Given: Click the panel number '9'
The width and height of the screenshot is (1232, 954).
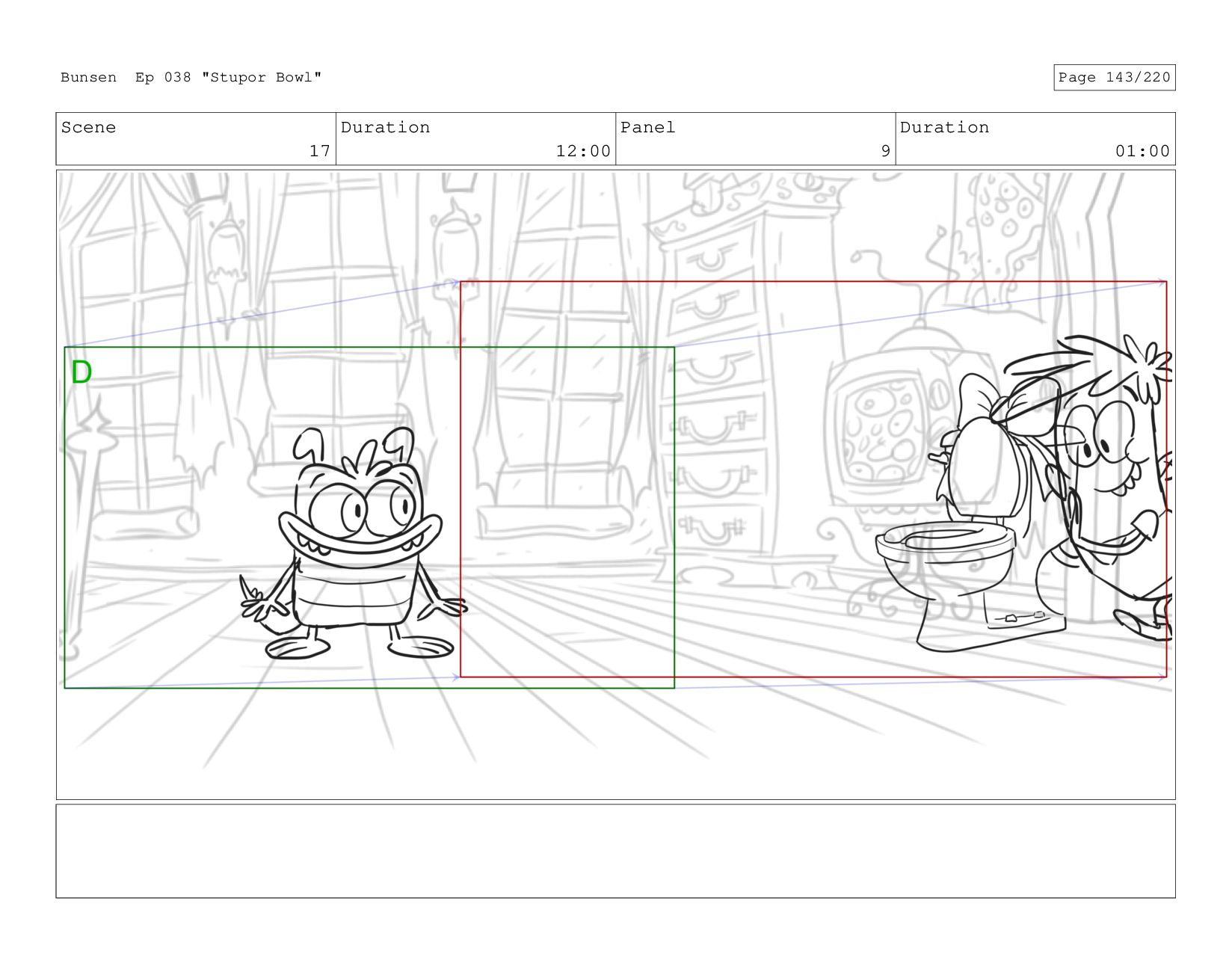Looking at the screenshot, I should [885, 151].
